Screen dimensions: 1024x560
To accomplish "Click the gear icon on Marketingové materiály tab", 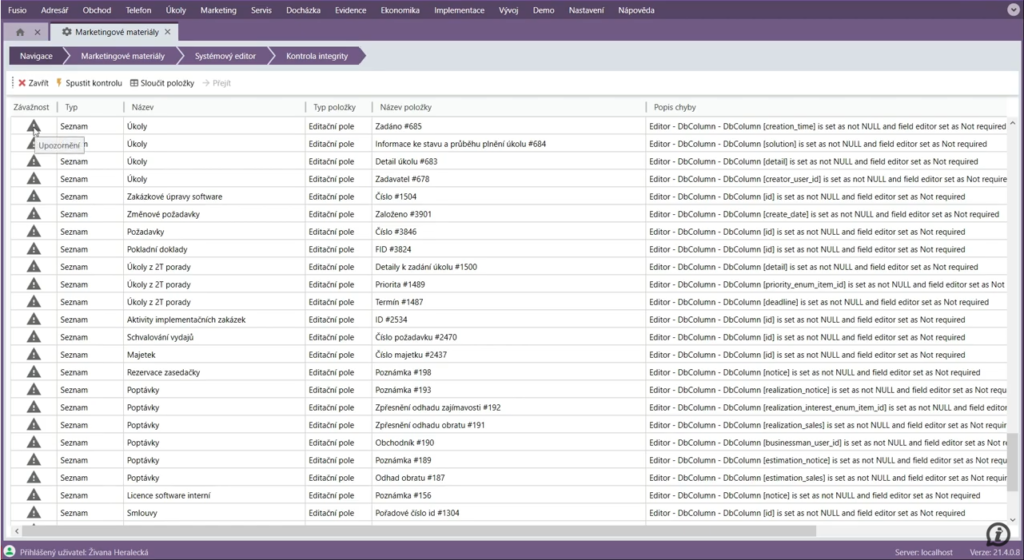I will point(67,32).
